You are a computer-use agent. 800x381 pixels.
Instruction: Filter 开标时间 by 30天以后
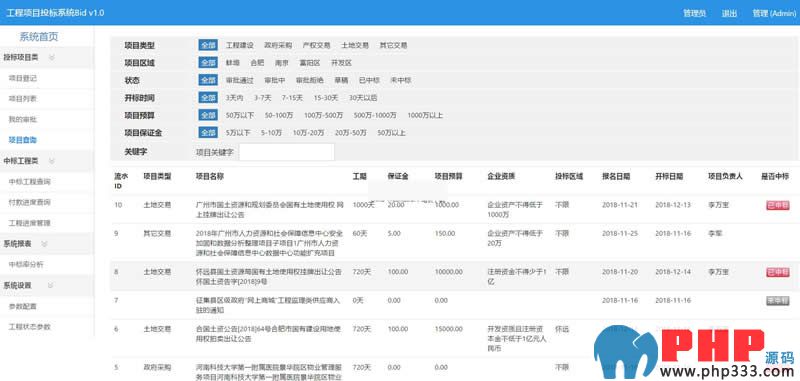363,97
